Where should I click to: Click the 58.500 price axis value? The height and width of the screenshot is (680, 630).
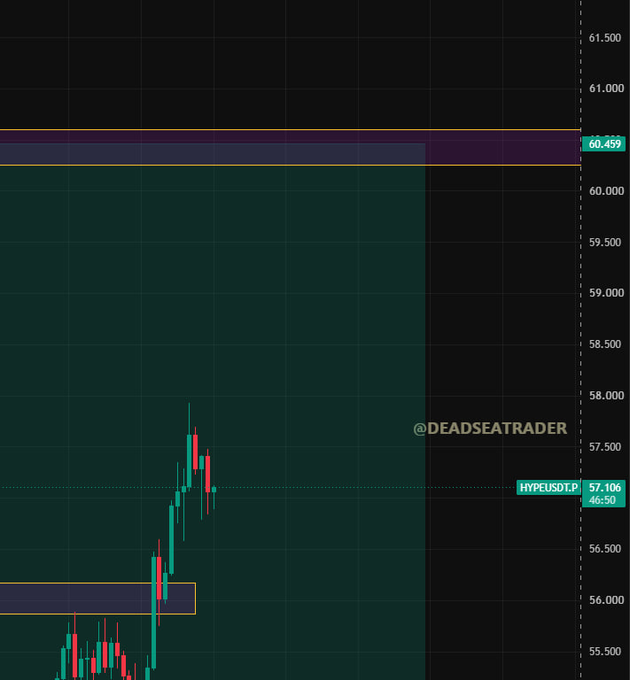(605, 344)
